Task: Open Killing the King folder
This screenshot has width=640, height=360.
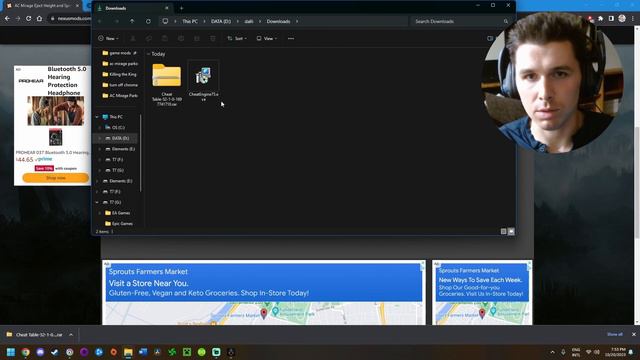Action: click(x=120, y=74)
